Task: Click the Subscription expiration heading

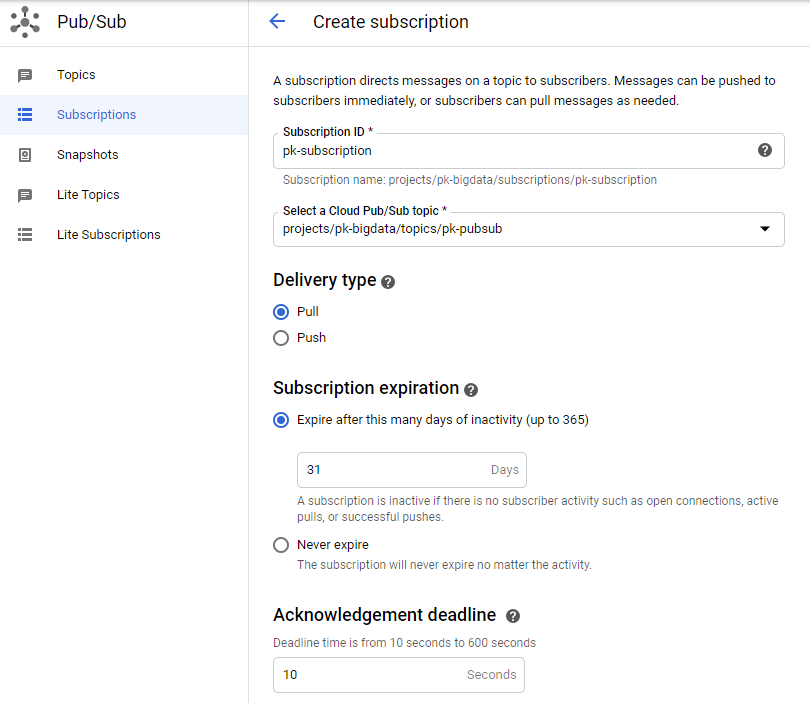Action: (x=366, y=388)
